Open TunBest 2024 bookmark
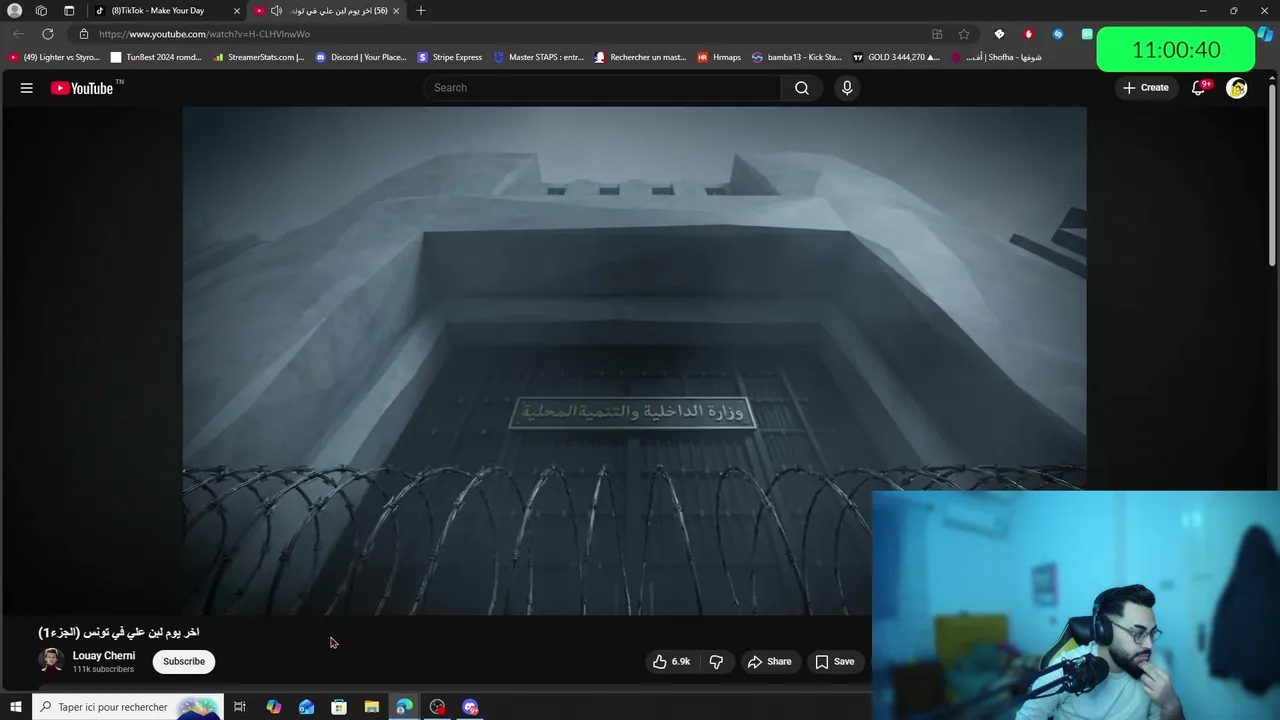Image resolution: width=1280 pixels, height=720 pixels. (157, 57)
